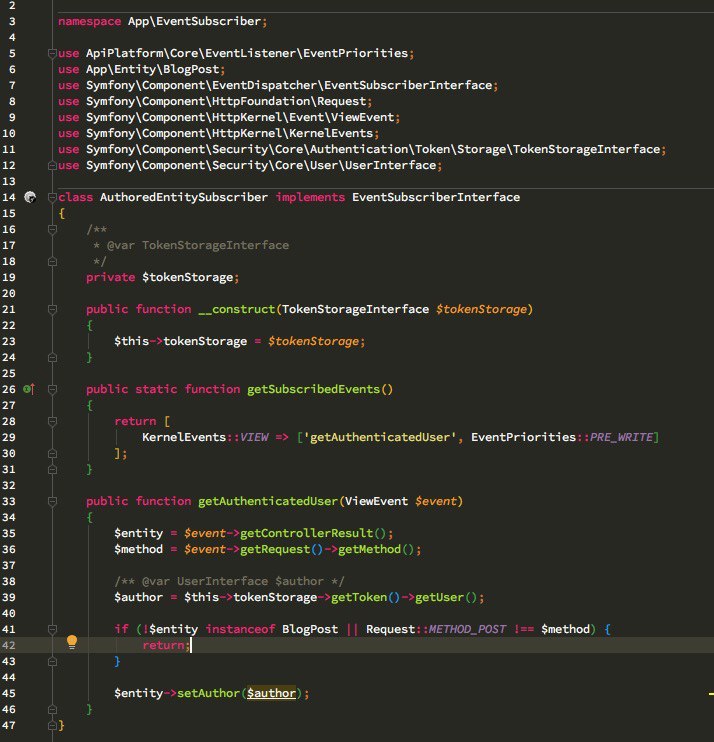Click App\Entity\BlogPost import on line 6
The image size is (714, 742).
152,70
